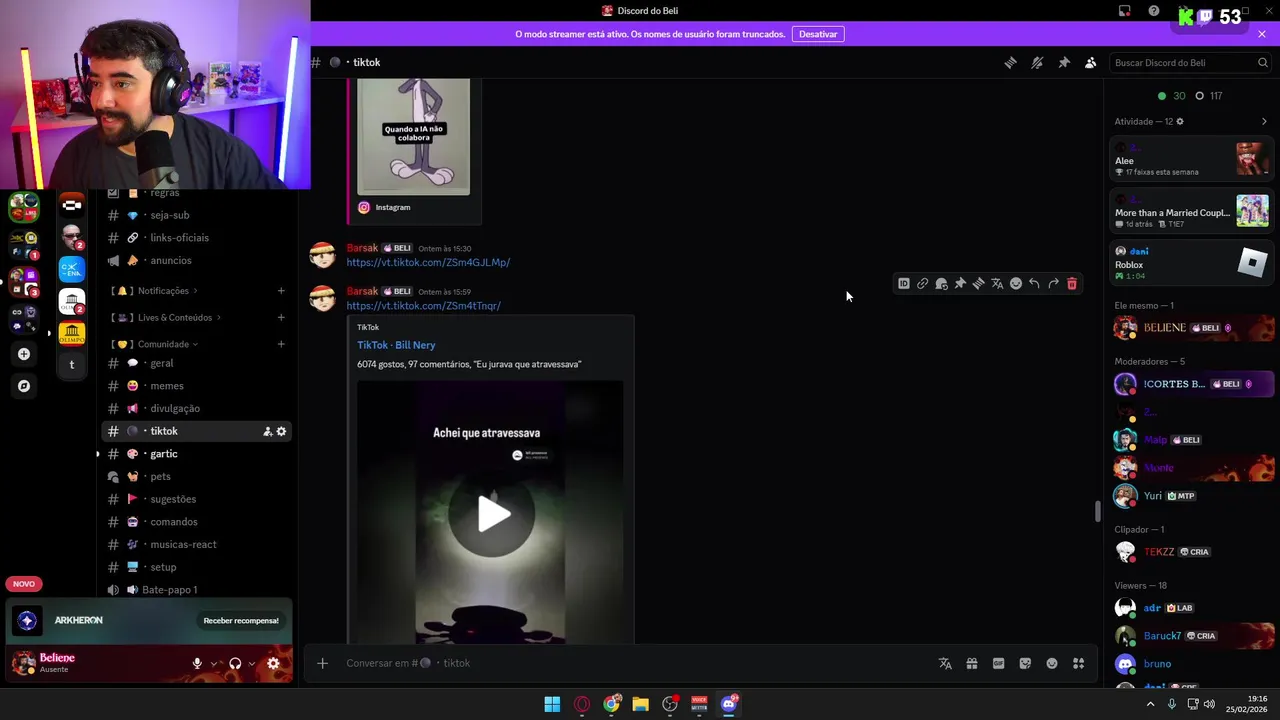Screen dimensions: 1280x720
Task: Open the discover servers compass icon
Action: pos(24,386)
